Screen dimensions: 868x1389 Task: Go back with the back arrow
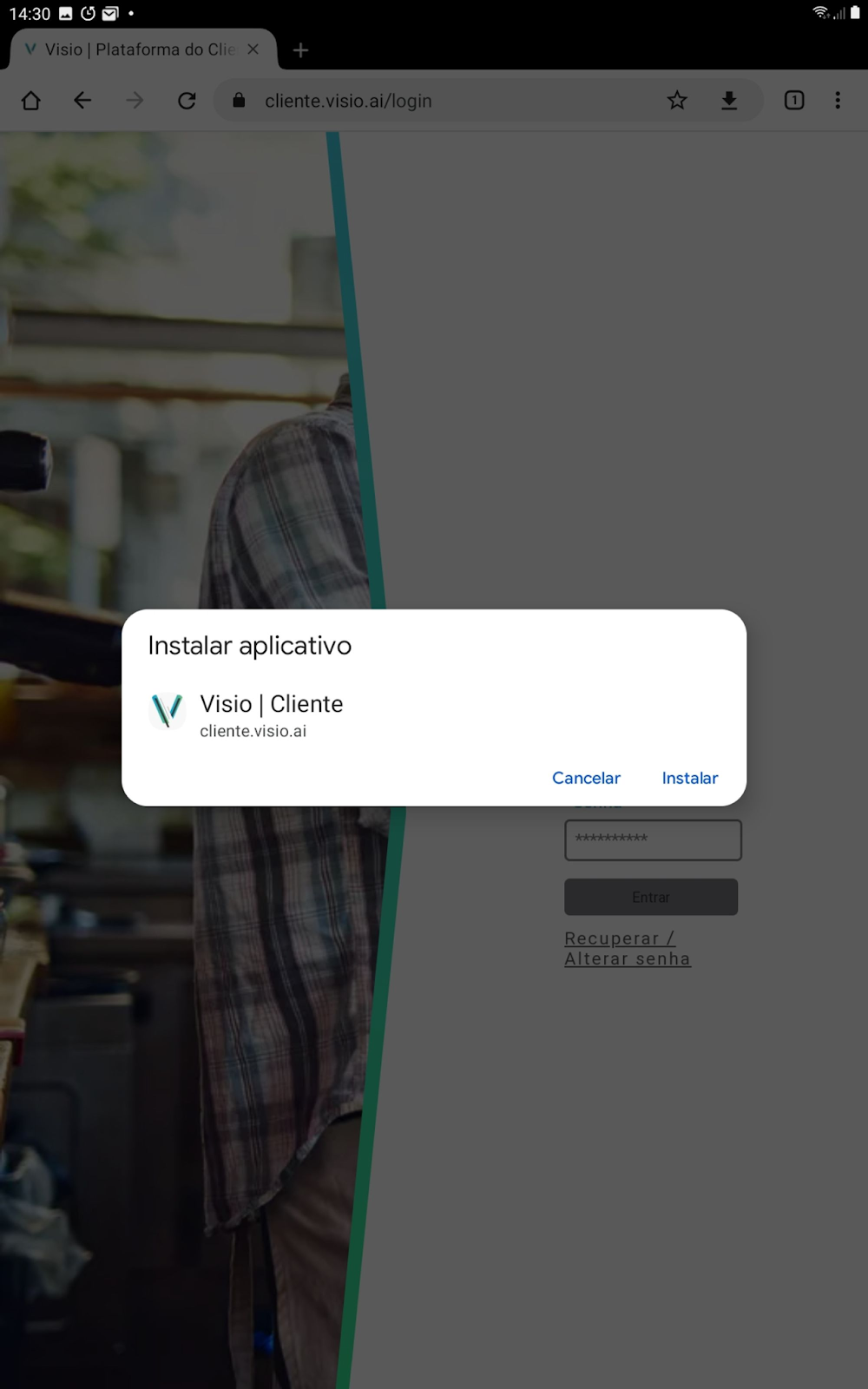pos(82,101)
